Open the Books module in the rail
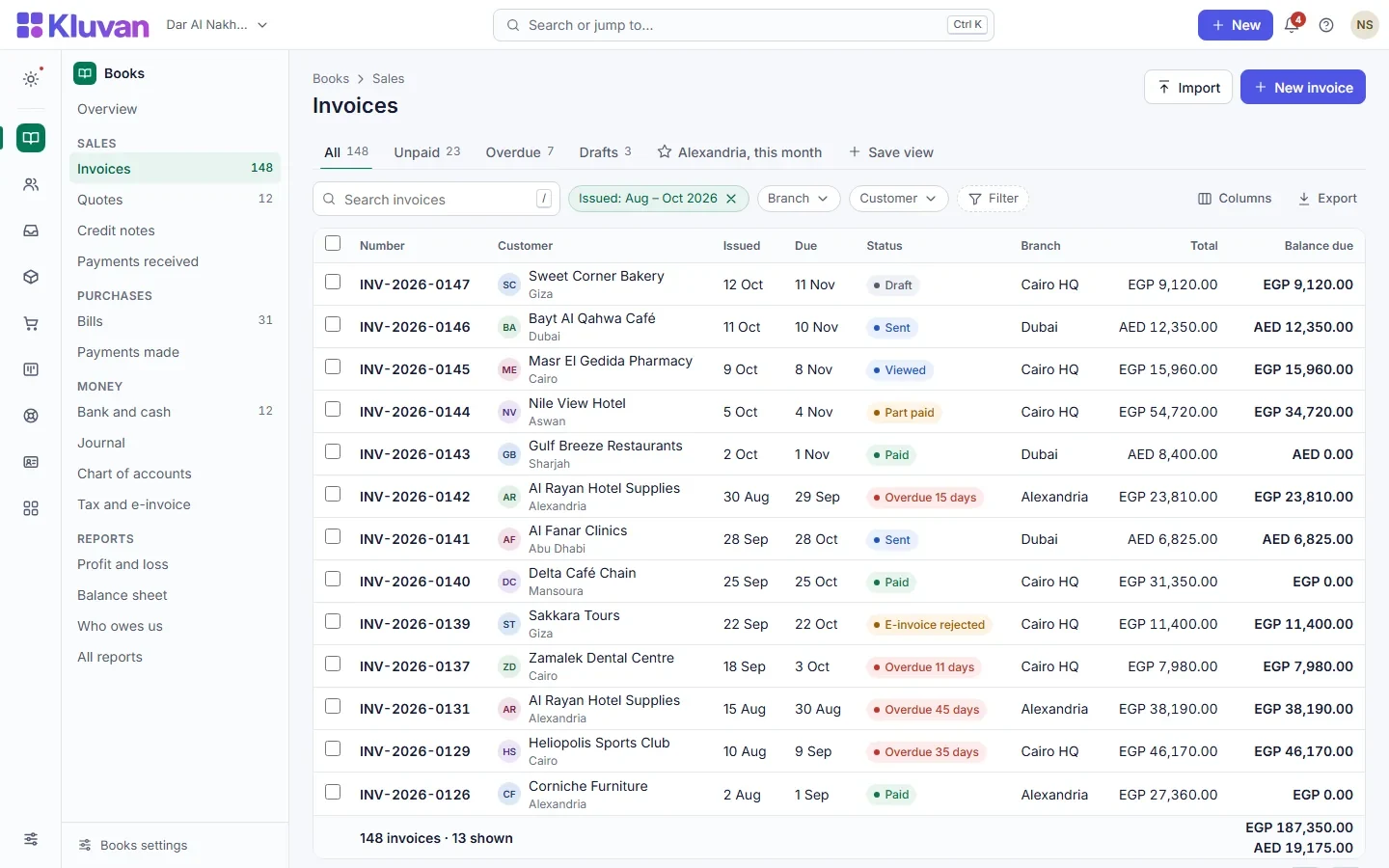Viewport: 1389px width, 868px height. [x=31, y=138]
